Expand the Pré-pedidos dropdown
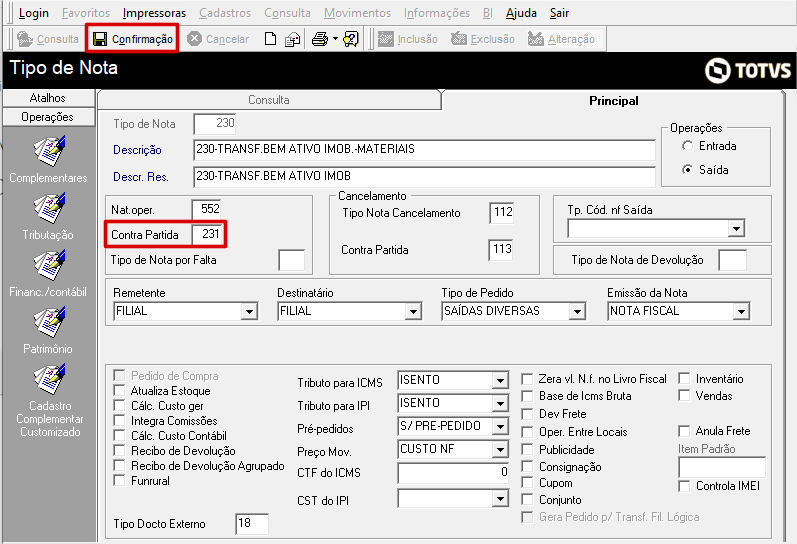This screenshot has width=797, height=544. click(x=500, y=427)
